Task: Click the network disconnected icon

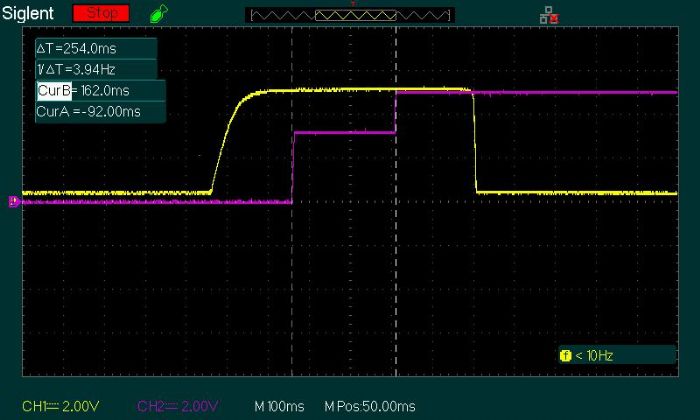Action: (x=548, y=15)
